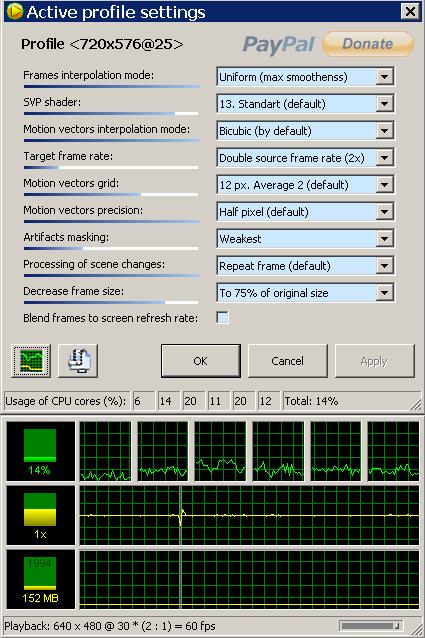Click the 152 MB memory indicator
Image resolution: width=425 pixels, height=638 pixels.
pos(40,579)
